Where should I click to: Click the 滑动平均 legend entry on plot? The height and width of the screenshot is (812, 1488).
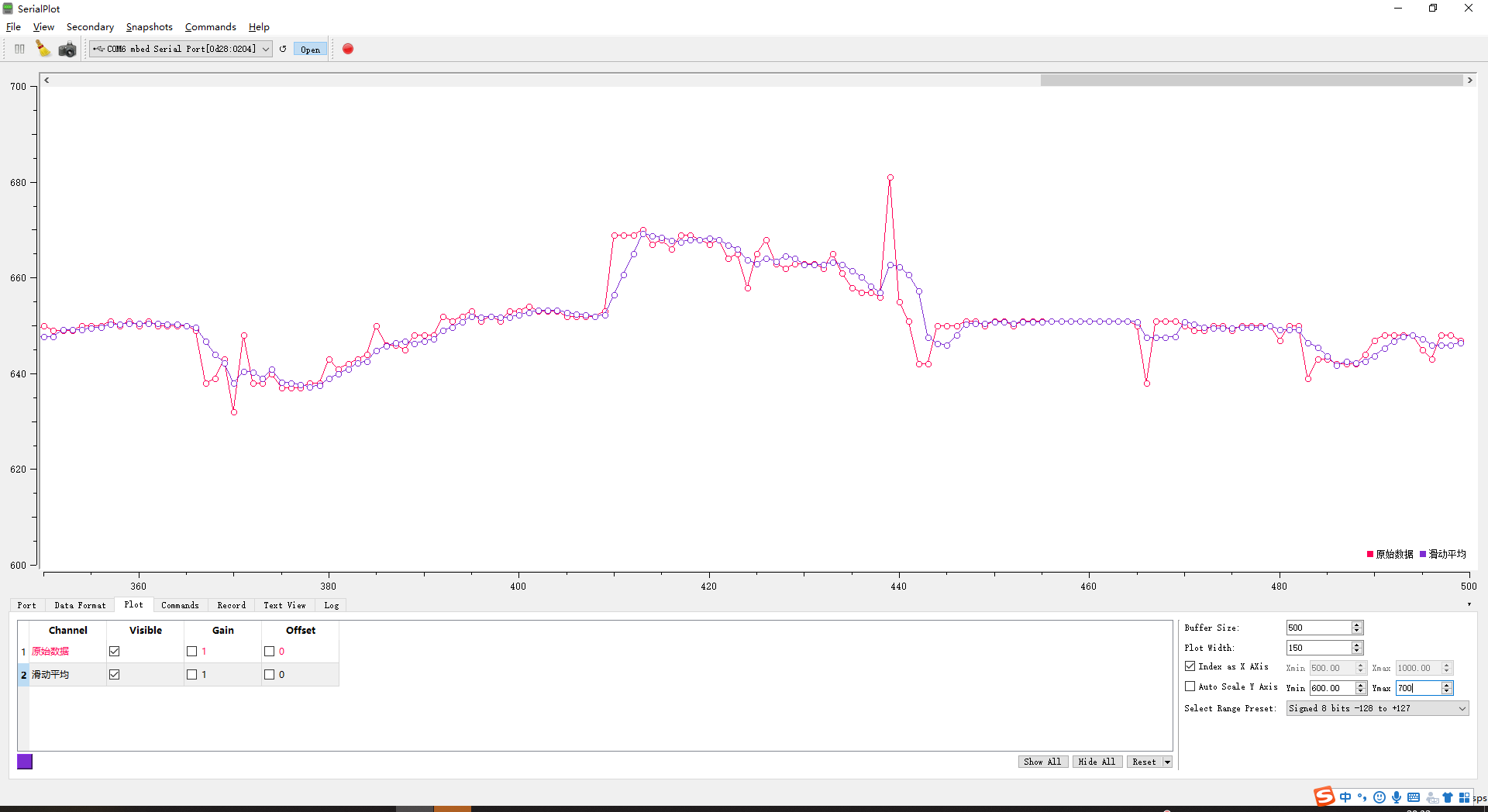[1443, 554]
